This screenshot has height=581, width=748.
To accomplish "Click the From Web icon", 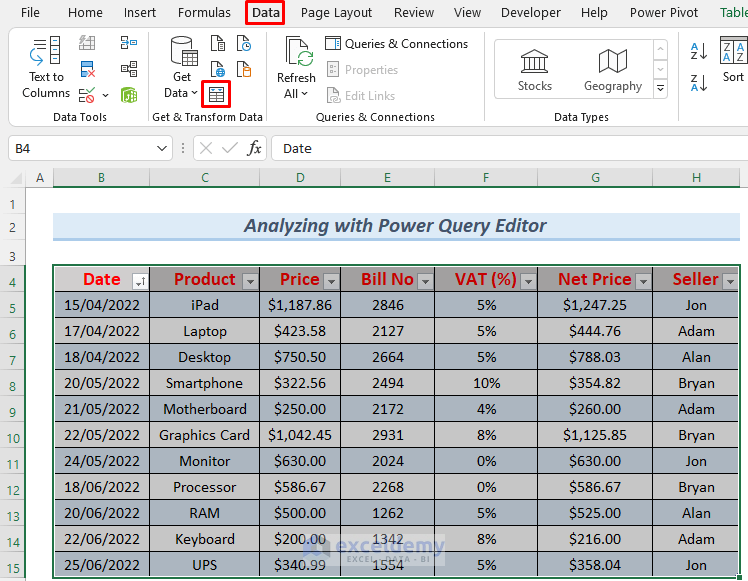I will coord(217,69).
